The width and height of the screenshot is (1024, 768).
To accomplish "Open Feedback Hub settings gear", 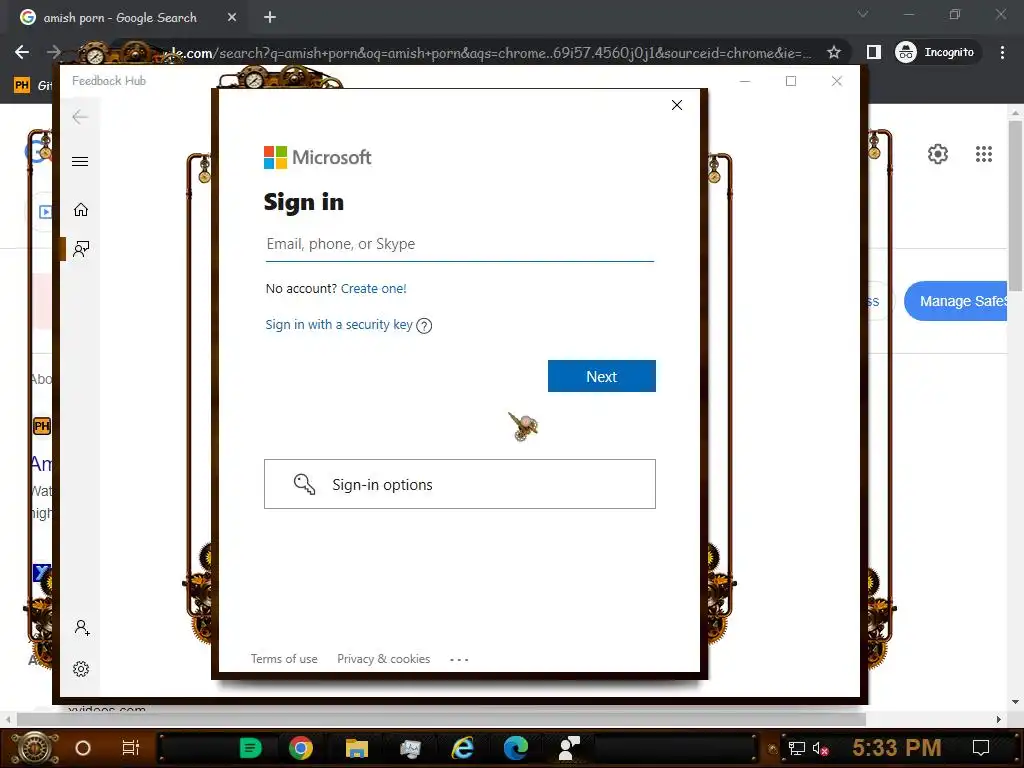I will coord(81,669).
